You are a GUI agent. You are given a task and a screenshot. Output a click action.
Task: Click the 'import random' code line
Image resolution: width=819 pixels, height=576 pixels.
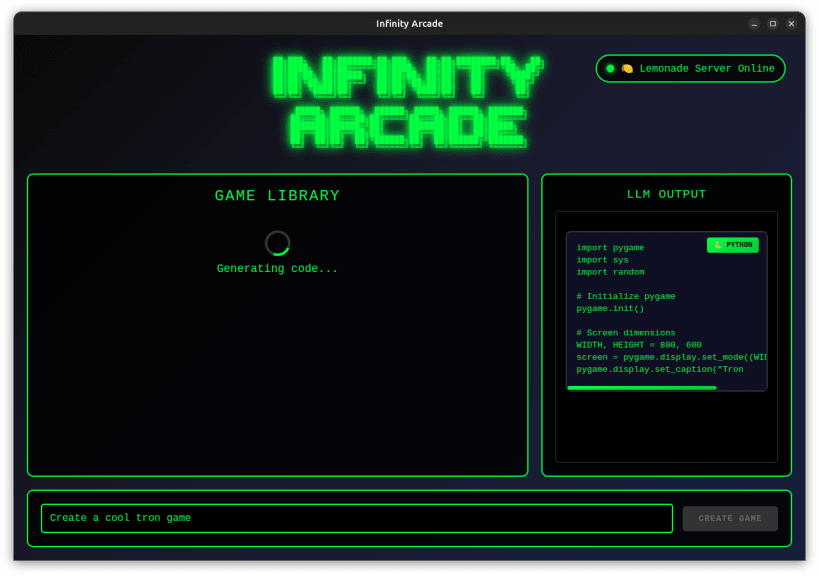click(x=610, y=272)
